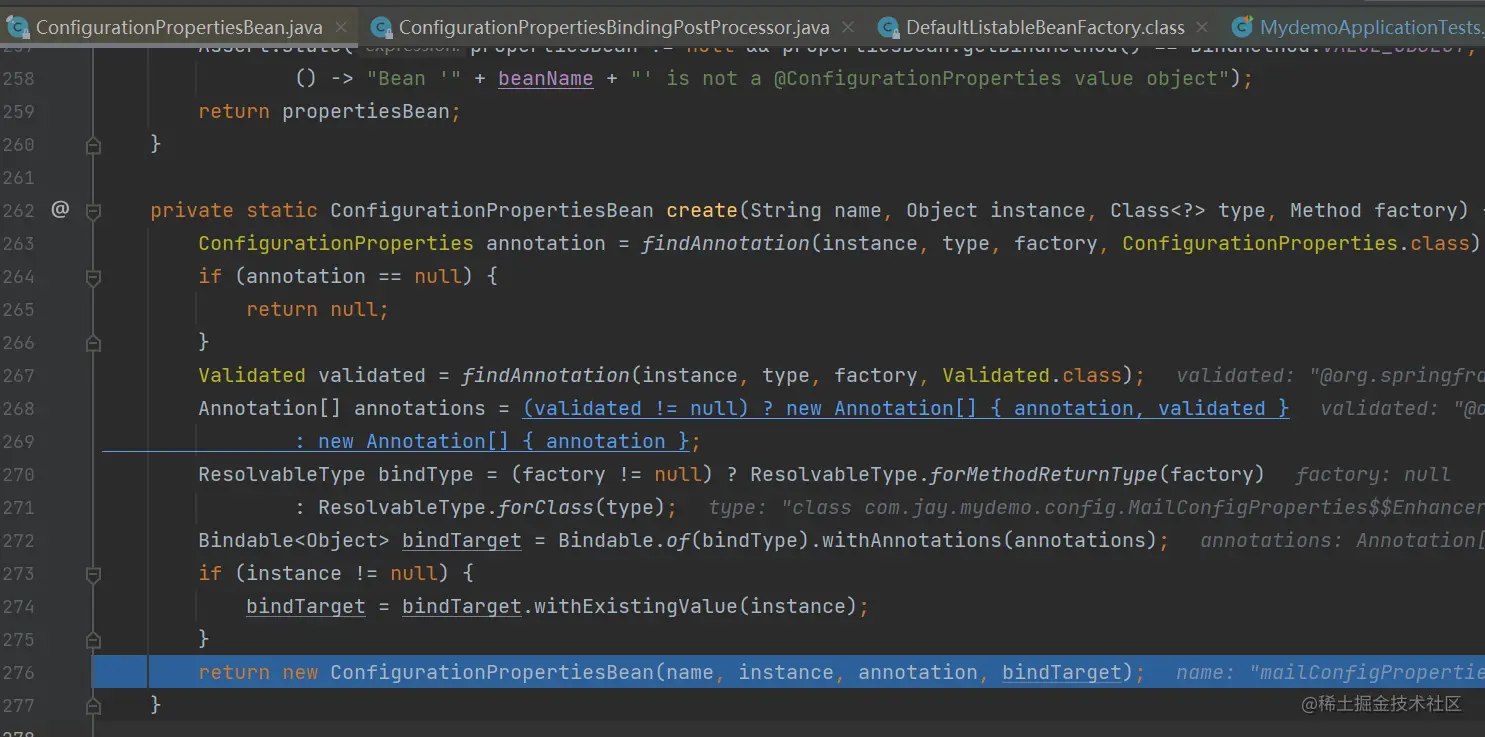Click 'Bindable<Object>' type on line 272
The height and width of the screenshot is (737, 1485).
[x=294, y=540]
